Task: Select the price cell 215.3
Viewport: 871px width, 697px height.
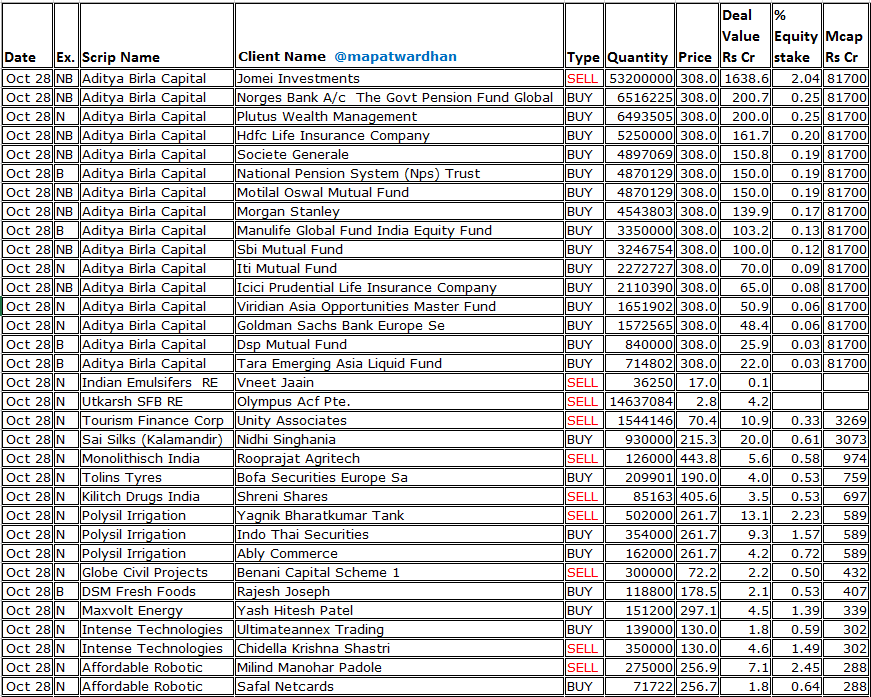Action: tap(697, 439)
